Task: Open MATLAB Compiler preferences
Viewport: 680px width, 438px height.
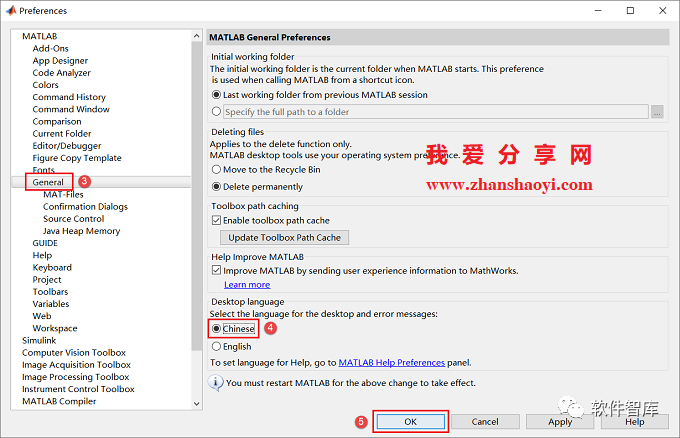Action: tap(59, 401)
